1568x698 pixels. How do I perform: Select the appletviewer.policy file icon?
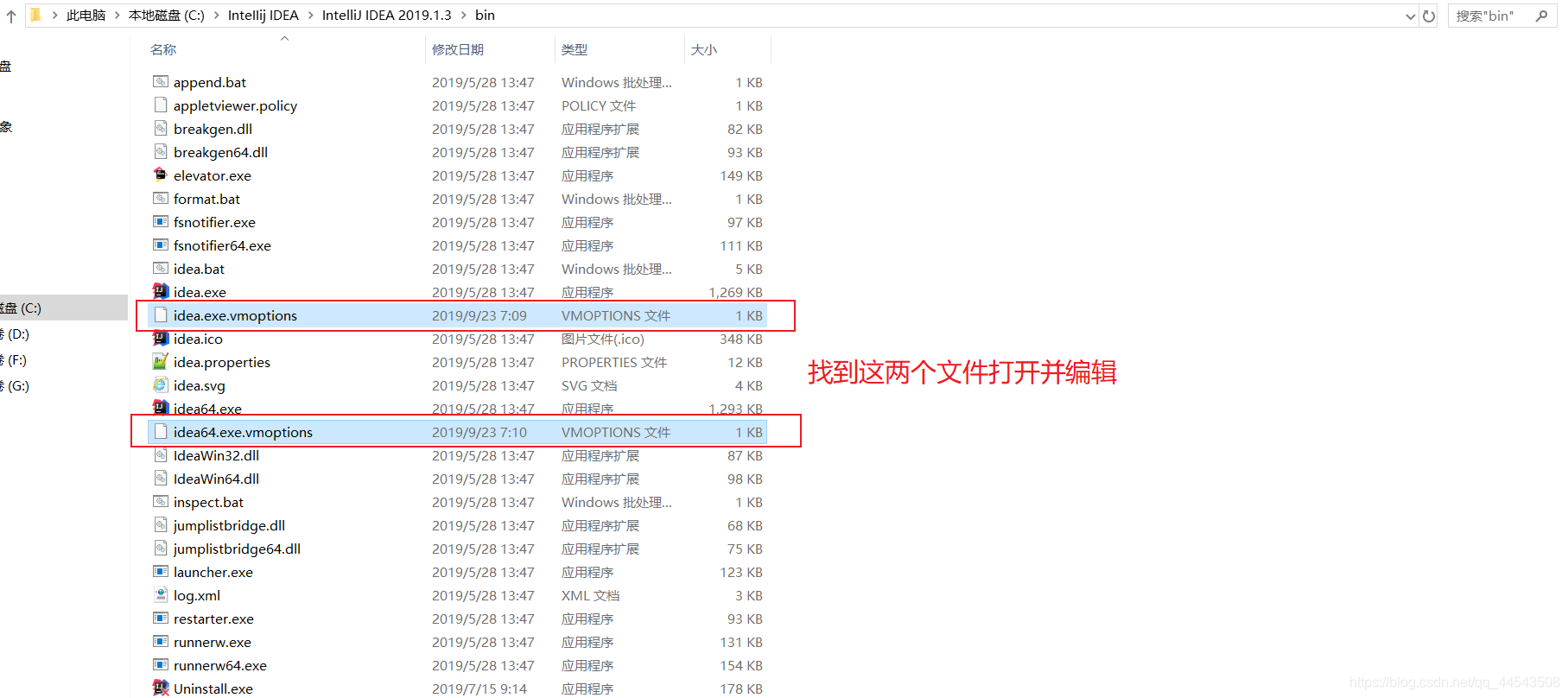pyautogui.click(x=161, y=105)
